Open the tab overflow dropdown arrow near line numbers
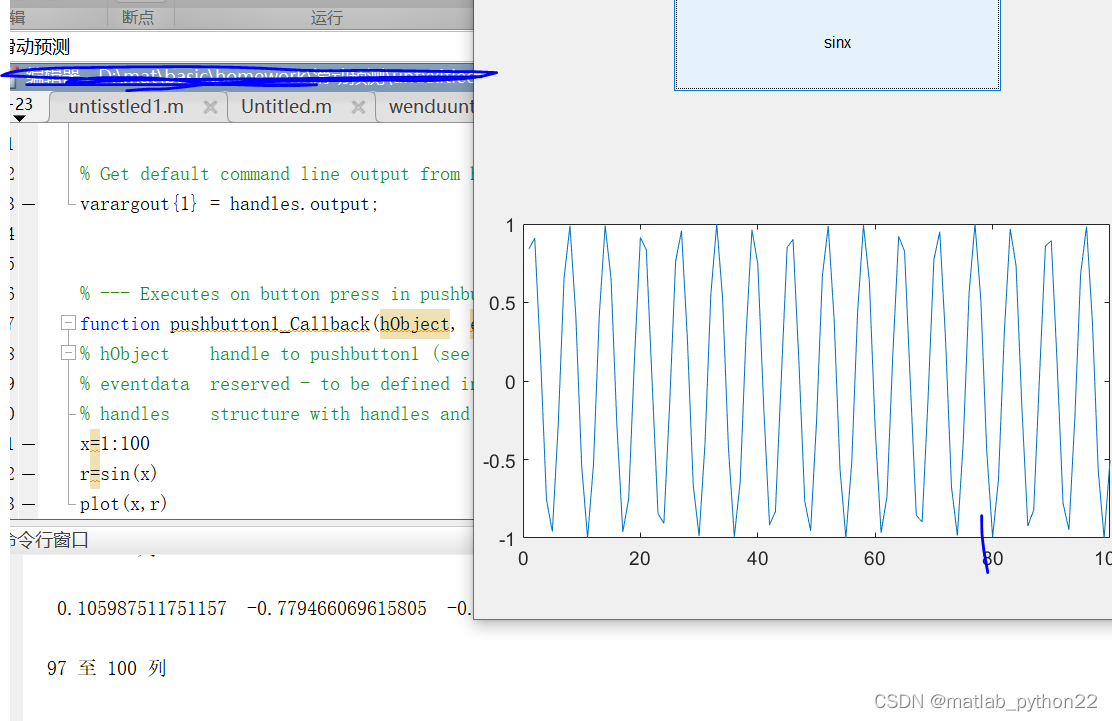Screen dimensions: 1112x721 18,119
